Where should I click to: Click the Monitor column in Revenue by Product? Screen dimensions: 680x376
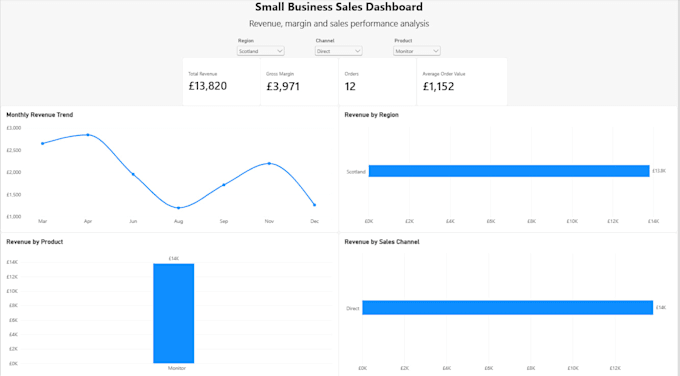tap(173, 313)
